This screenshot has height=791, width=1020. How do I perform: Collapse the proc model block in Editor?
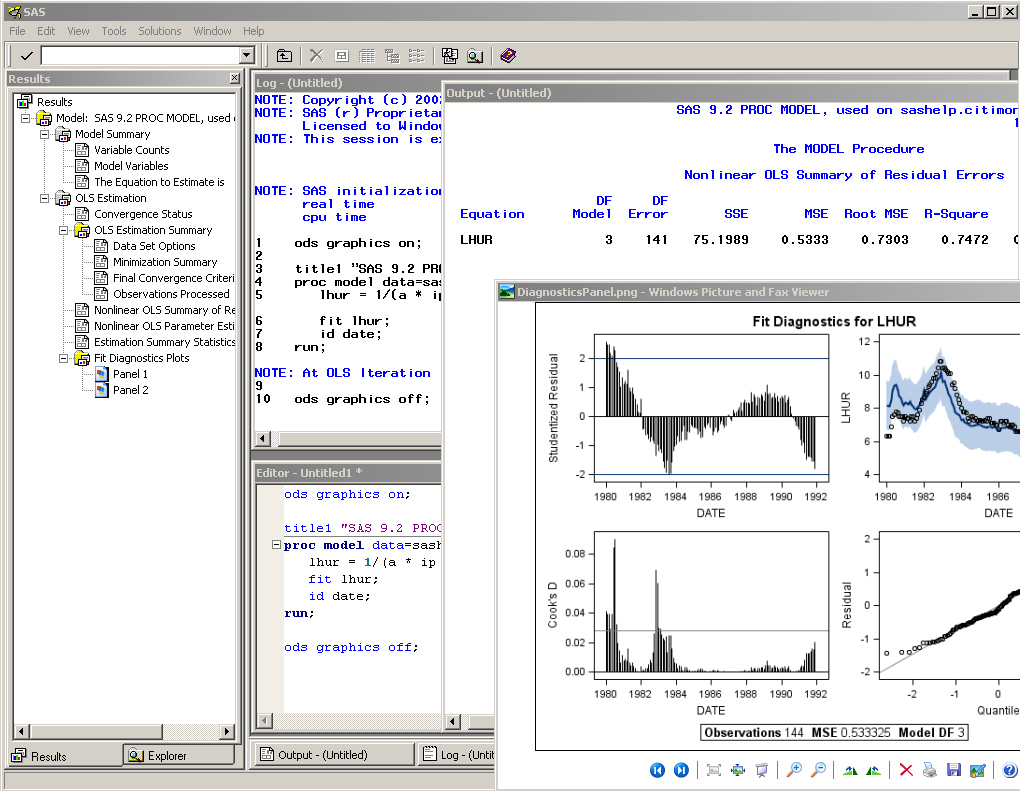coord(276,545)
